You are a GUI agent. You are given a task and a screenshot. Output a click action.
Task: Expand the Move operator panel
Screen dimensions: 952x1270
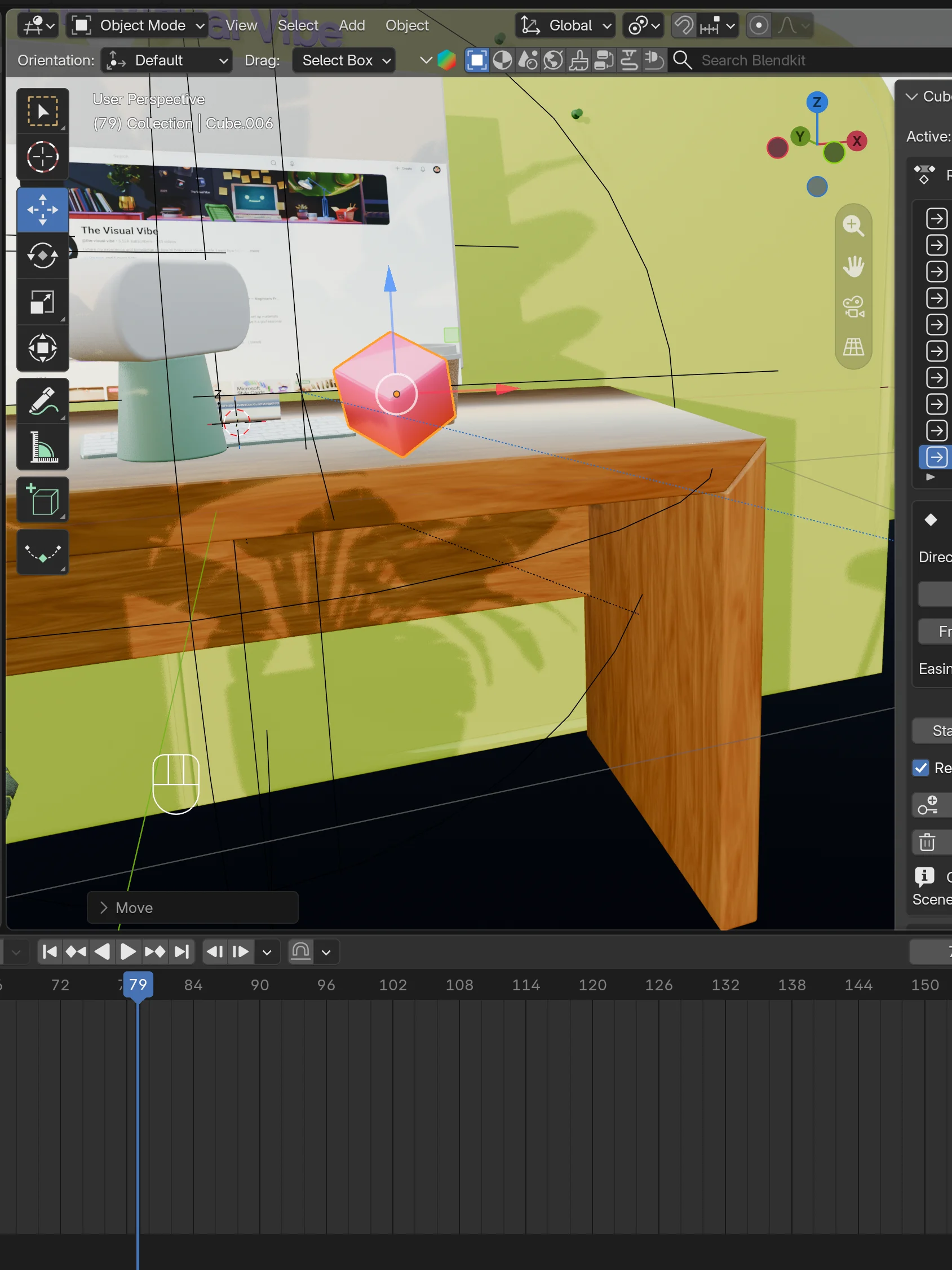[x=192, y=907]
